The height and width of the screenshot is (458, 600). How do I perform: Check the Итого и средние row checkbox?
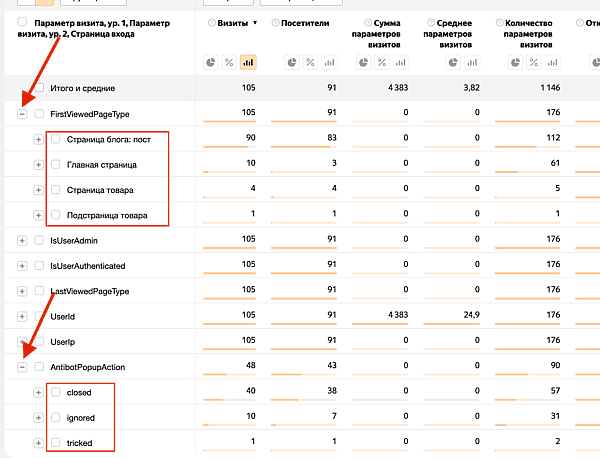click(x=39, y=88)
